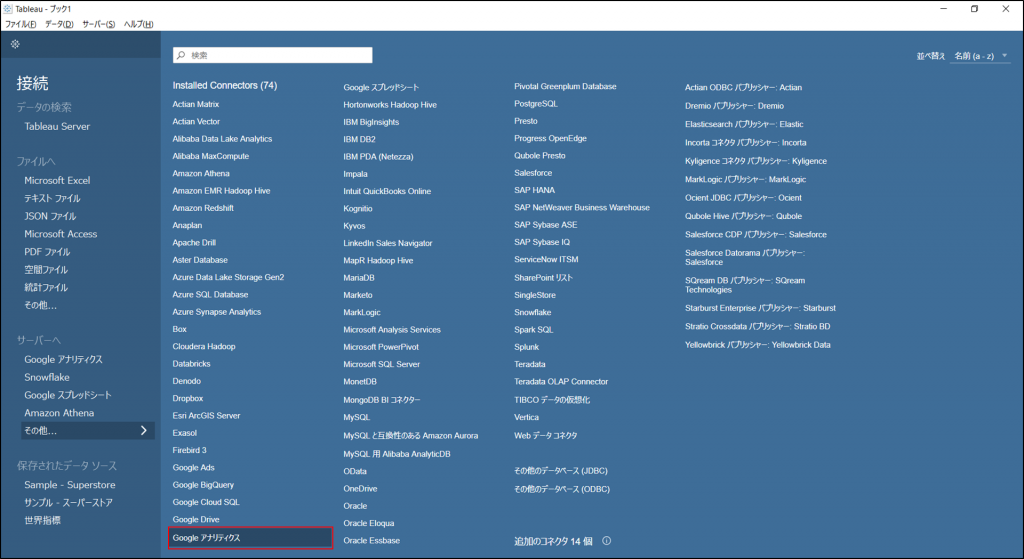Choose Web データ コネクタ

coord(545,436)
